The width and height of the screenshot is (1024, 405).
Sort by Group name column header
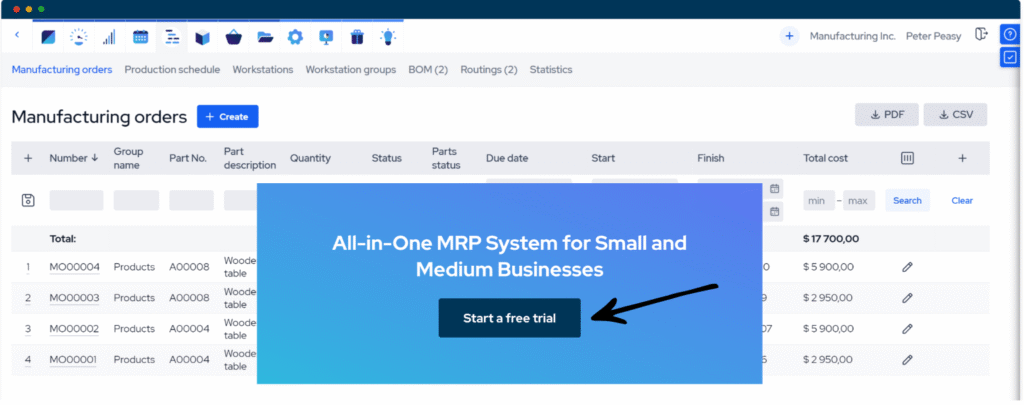pyautogui.click(x=128, y=158)
